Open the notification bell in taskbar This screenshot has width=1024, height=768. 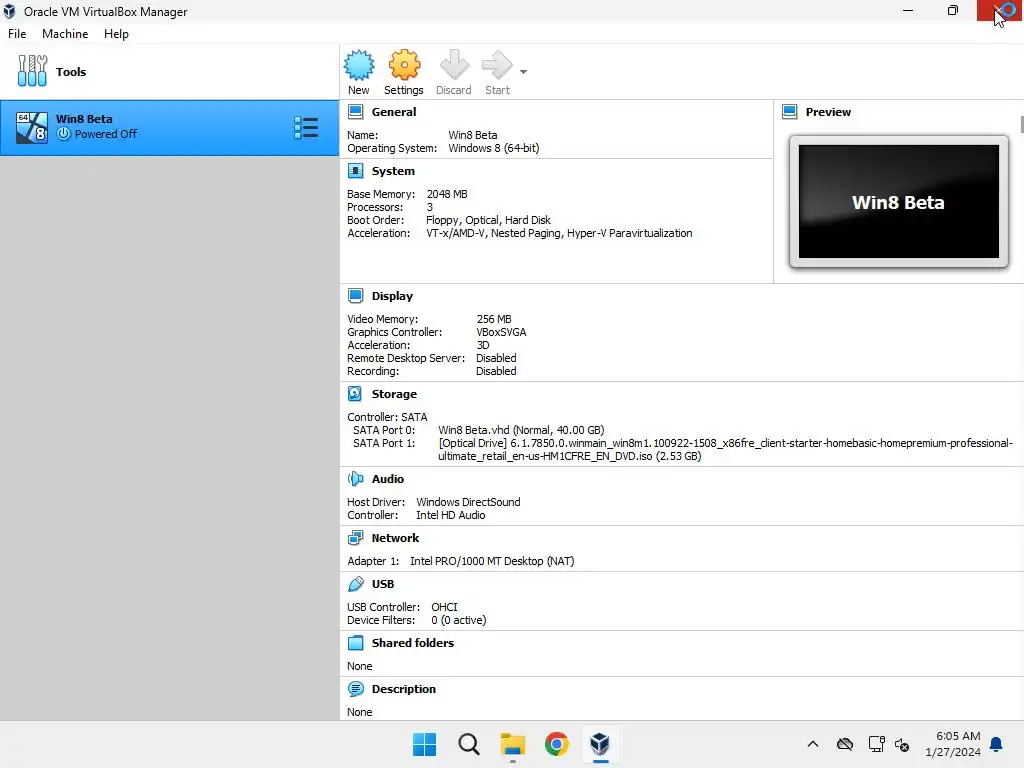click(x=996, y=744)
